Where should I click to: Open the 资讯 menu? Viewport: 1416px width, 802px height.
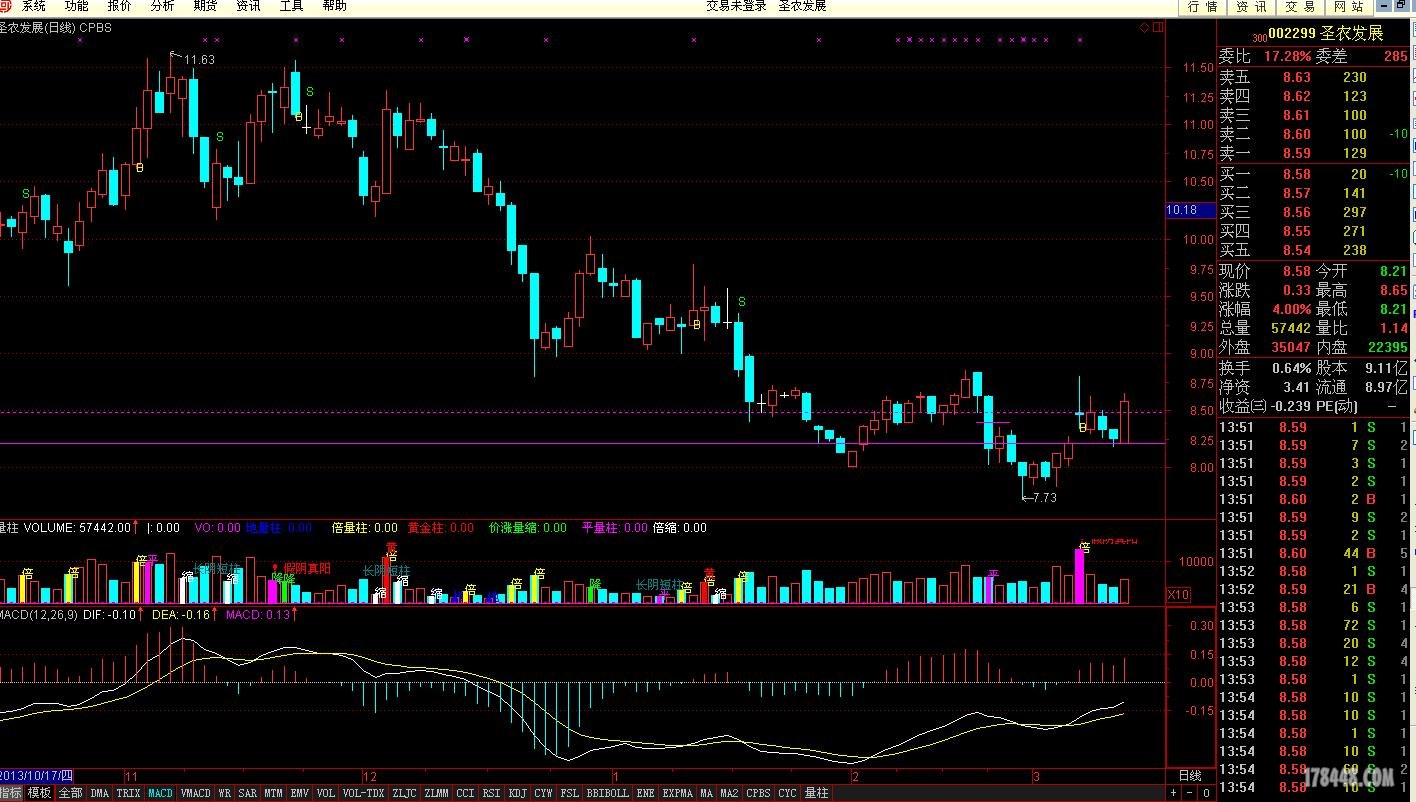click(248, 6)
